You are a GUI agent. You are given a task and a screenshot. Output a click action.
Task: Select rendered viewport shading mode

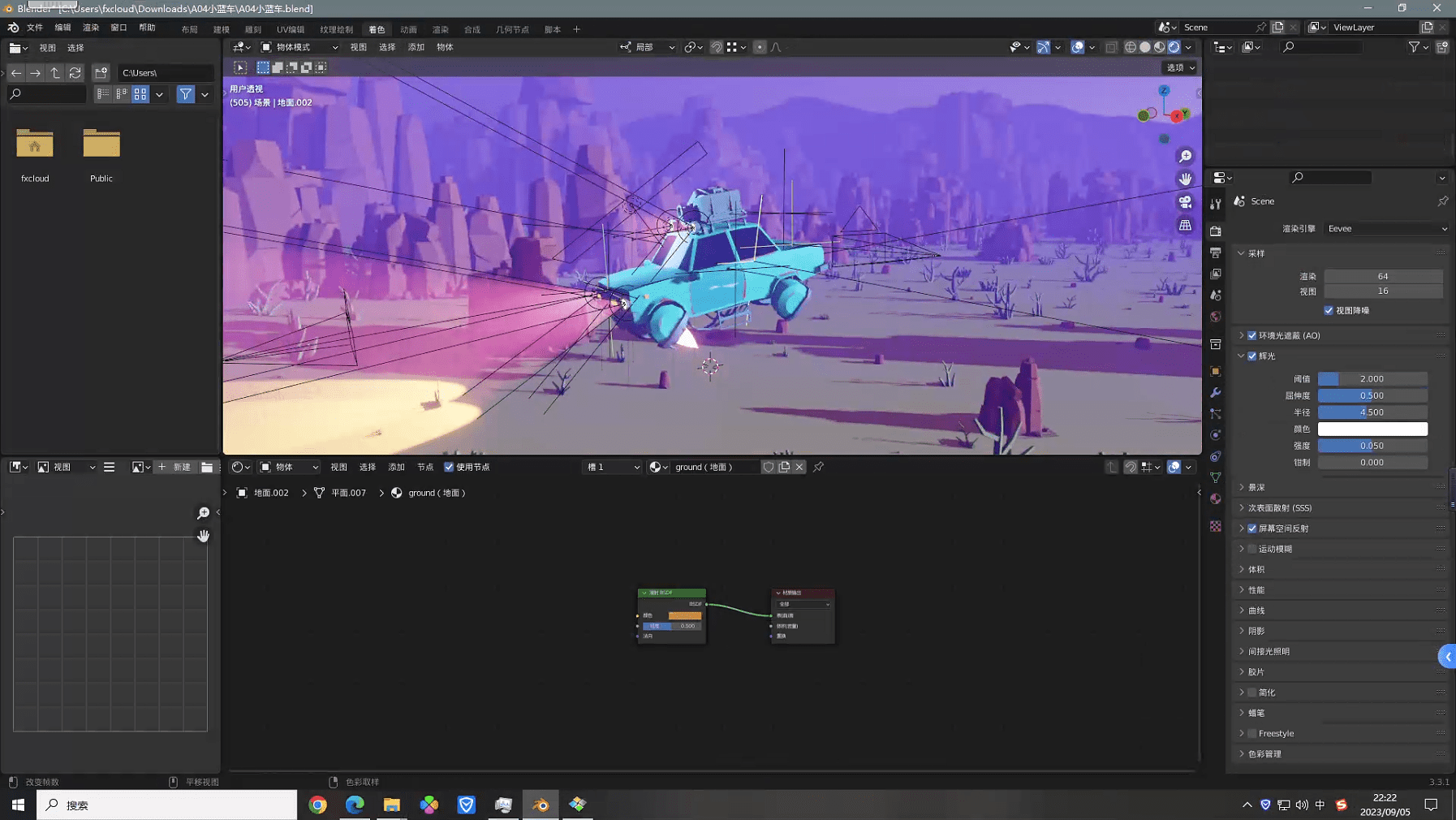coord(1174,47)
